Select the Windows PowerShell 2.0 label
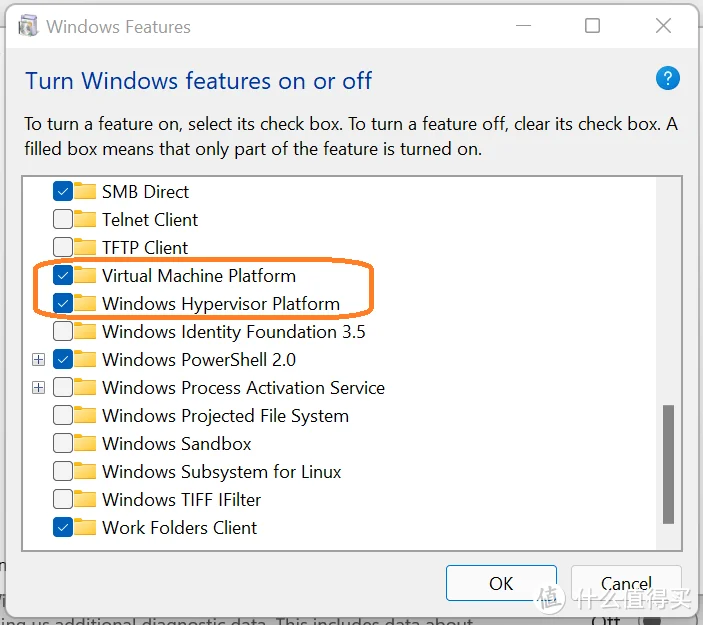The height and width of the screenshot is (625, 703). (199, 360)
